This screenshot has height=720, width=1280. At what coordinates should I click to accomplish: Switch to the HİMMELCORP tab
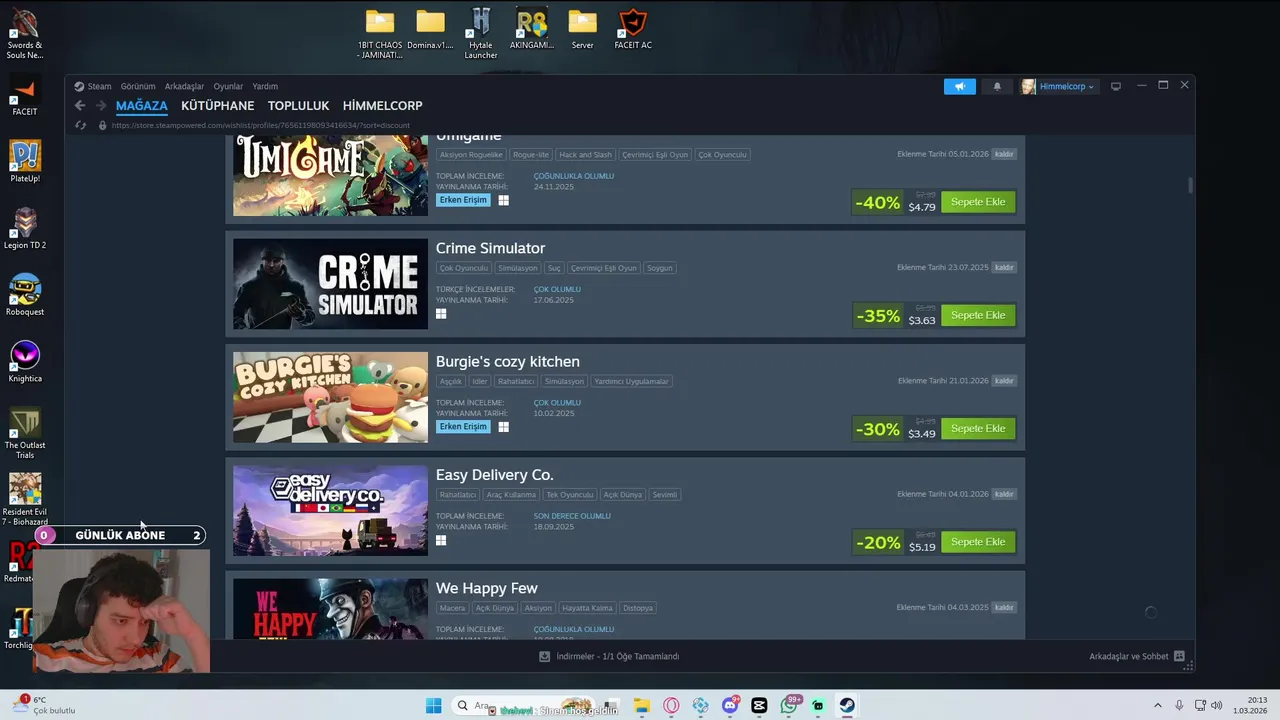pyautogui.click(x=382, y=105)
